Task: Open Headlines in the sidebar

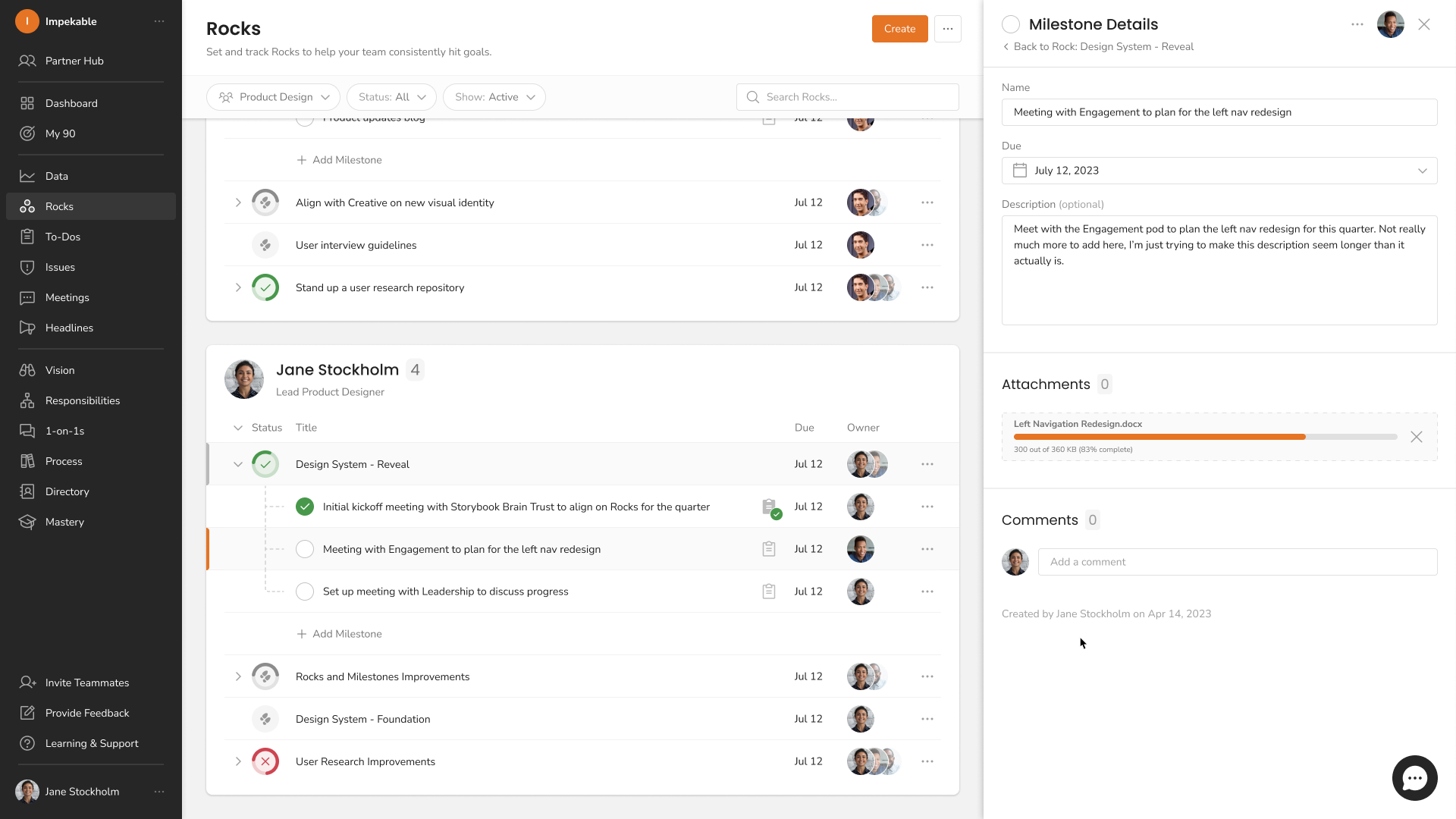Action: 69,328
